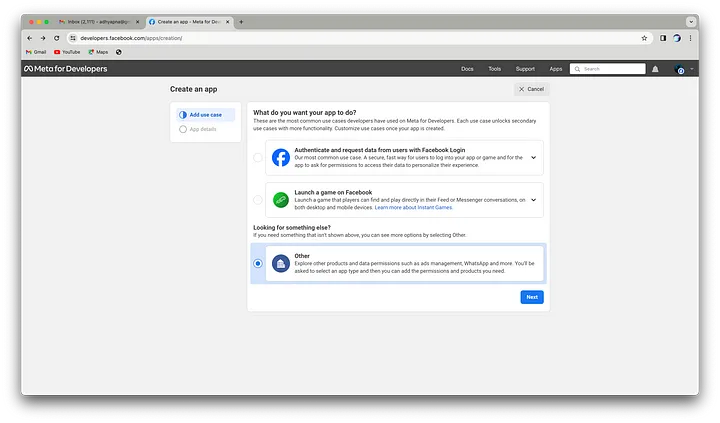The height and width of the screenshot is (423, 720).
Task: Open the Gmail bookmark
Action: point(36,52)
